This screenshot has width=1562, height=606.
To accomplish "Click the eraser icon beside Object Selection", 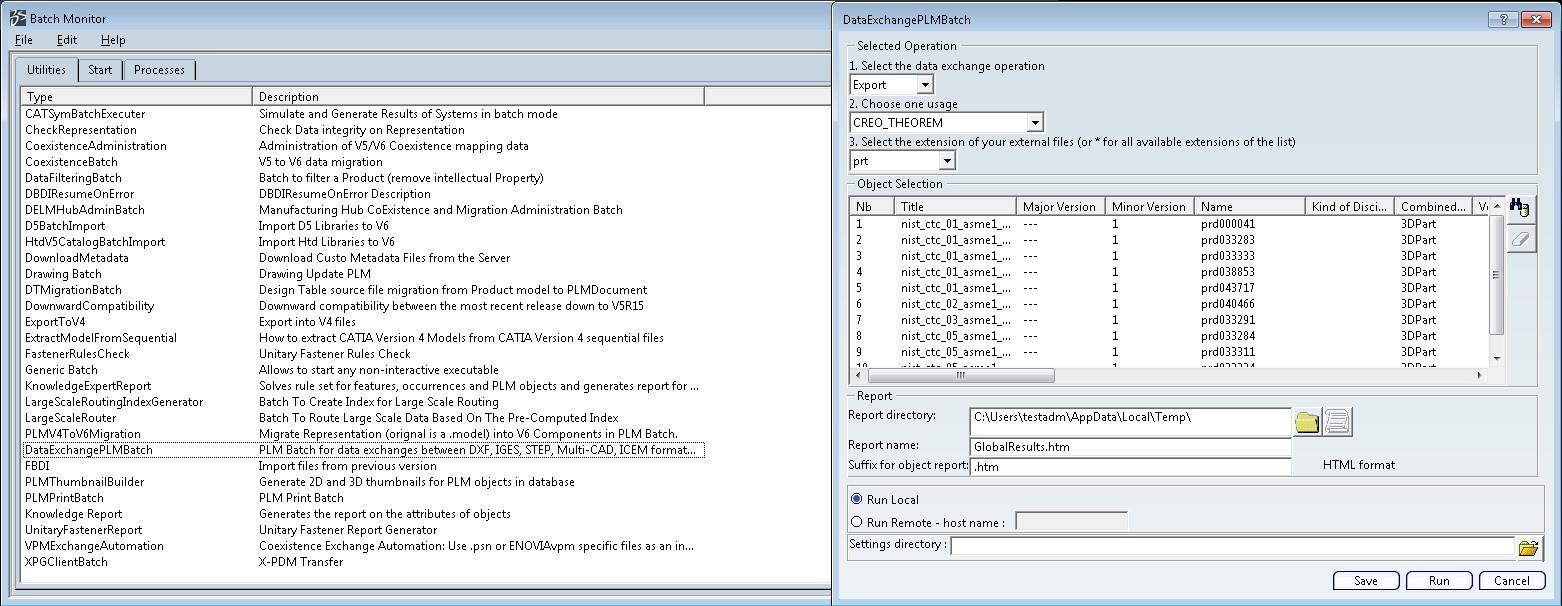I will [x=1521, y=239].
